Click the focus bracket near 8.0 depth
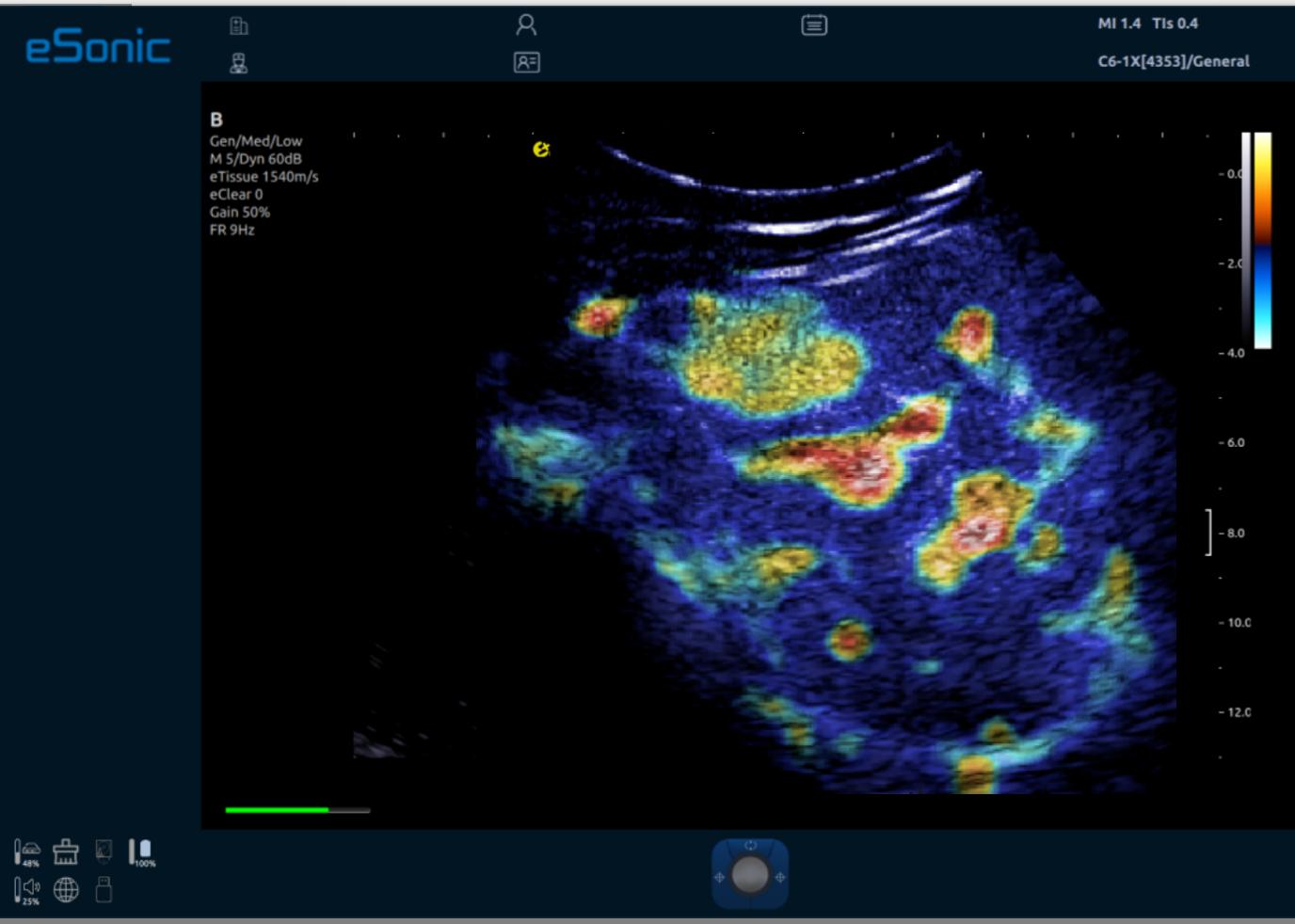The width and height of the screenshot is (1295, 924). click(x=1209, y=533)
